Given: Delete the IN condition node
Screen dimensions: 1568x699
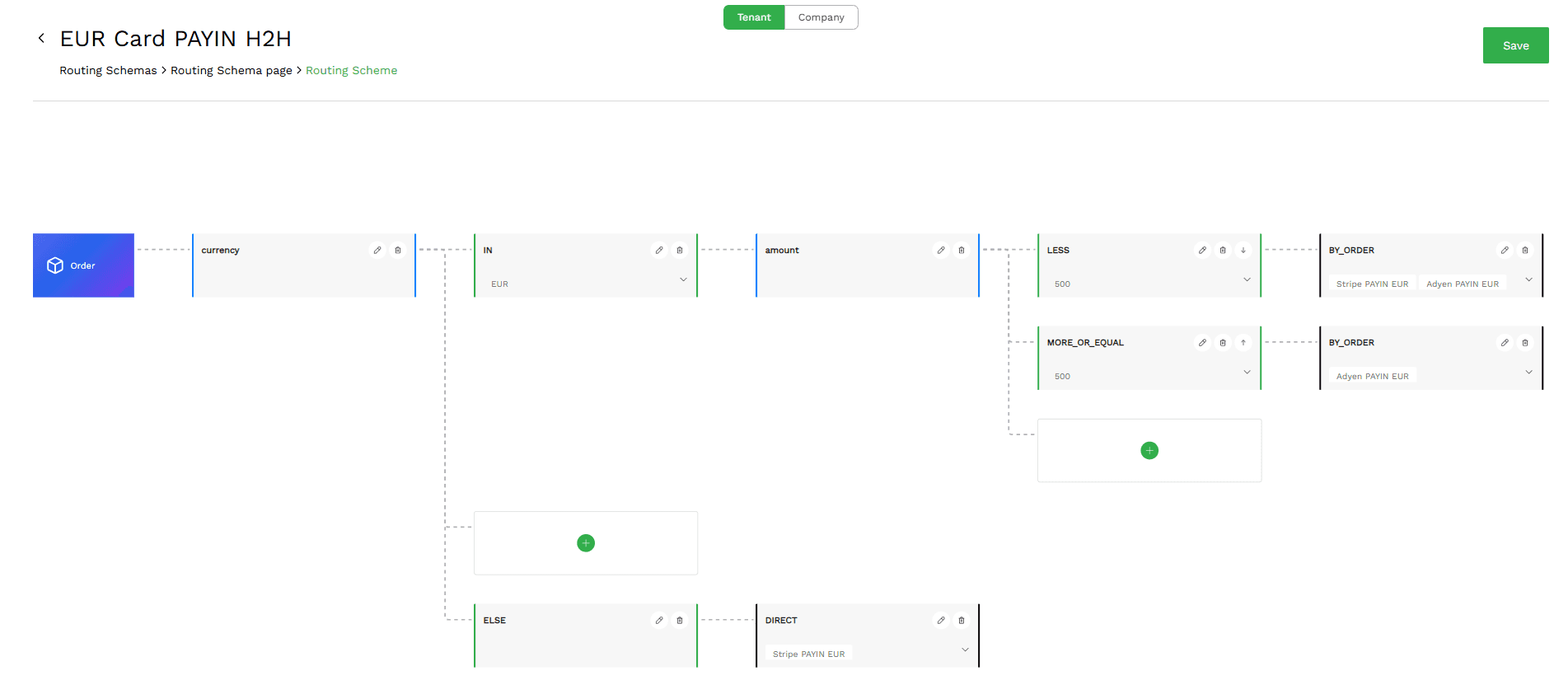Looking at the screenshot, I should coord(680,250).
